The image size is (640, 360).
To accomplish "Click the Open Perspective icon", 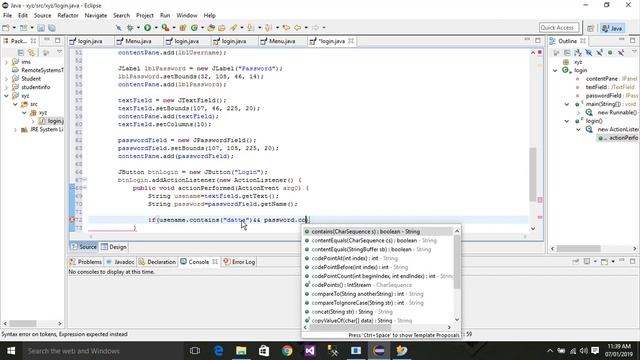I will tap(590, 28).
